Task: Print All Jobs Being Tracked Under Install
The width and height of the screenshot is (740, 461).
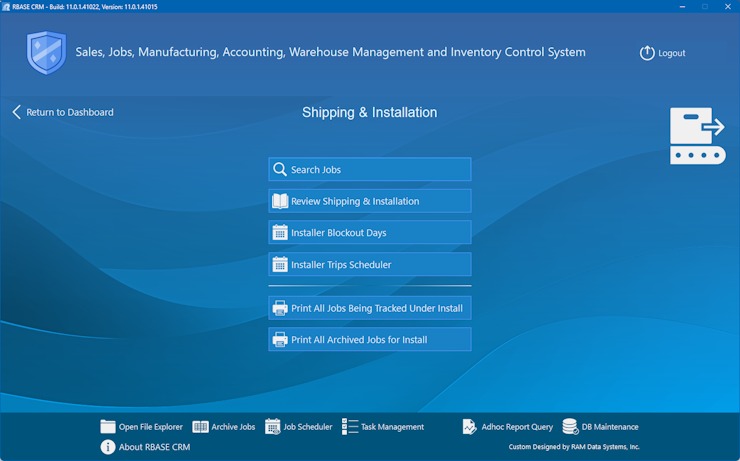Action: 370,308
